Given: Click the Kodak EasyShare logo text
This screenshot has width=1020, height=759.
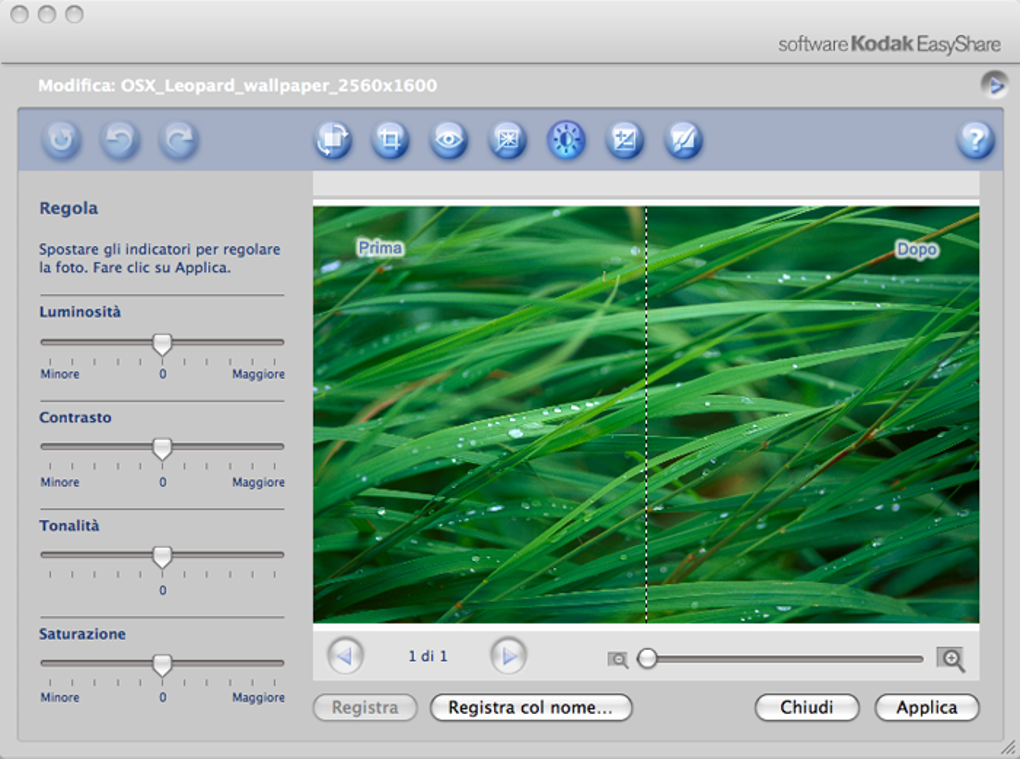Looking at the screenshot, I should click(x=889, y=44).
